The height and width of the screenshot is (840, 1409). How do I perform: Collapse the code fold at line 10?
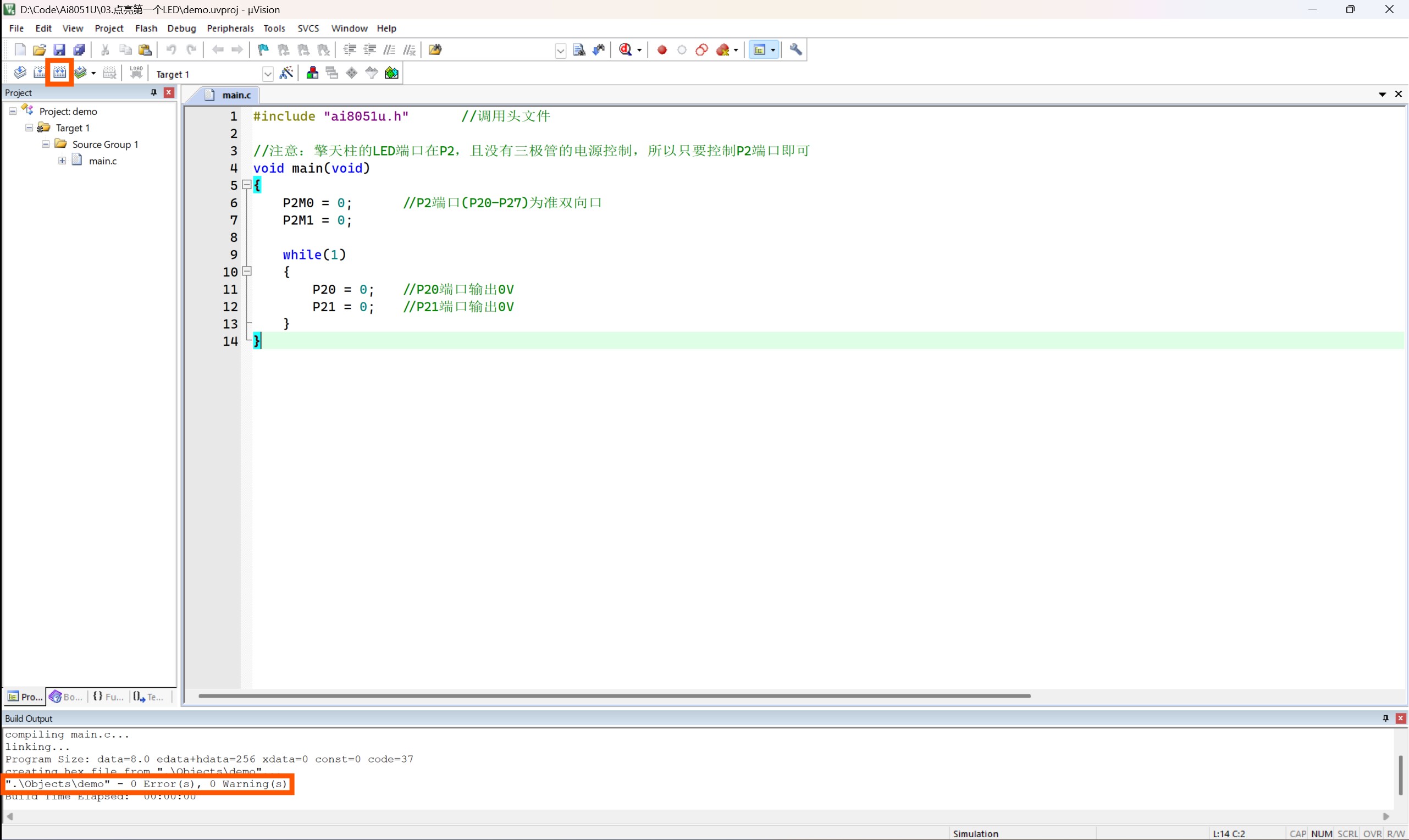[247, 272]
